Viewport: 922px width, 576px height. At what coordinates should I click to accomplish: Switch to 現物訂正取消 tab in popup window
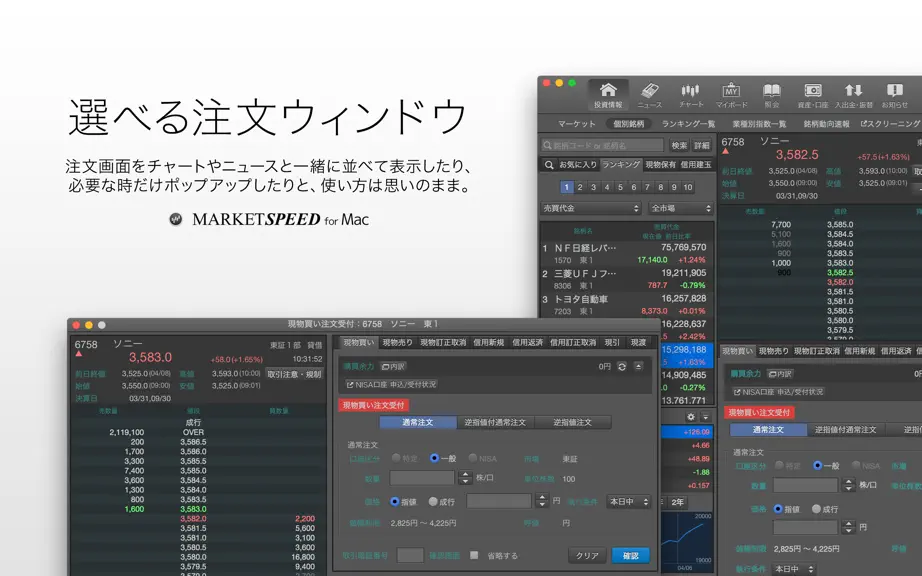click(x=443, y=342)
